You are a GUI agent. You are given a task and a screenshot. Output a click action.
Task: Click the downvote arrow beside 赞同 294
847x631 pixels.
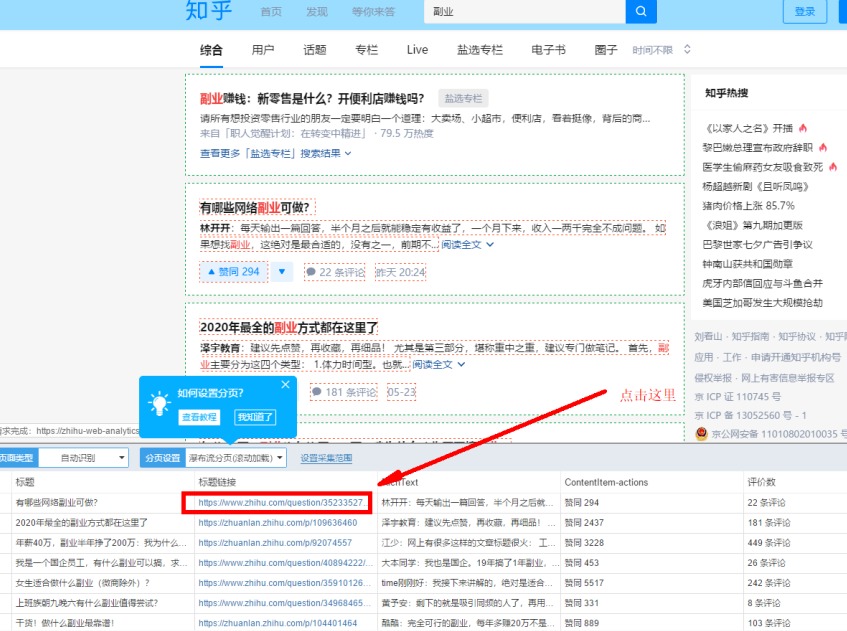pyautogui.click(x=282, y=271)
